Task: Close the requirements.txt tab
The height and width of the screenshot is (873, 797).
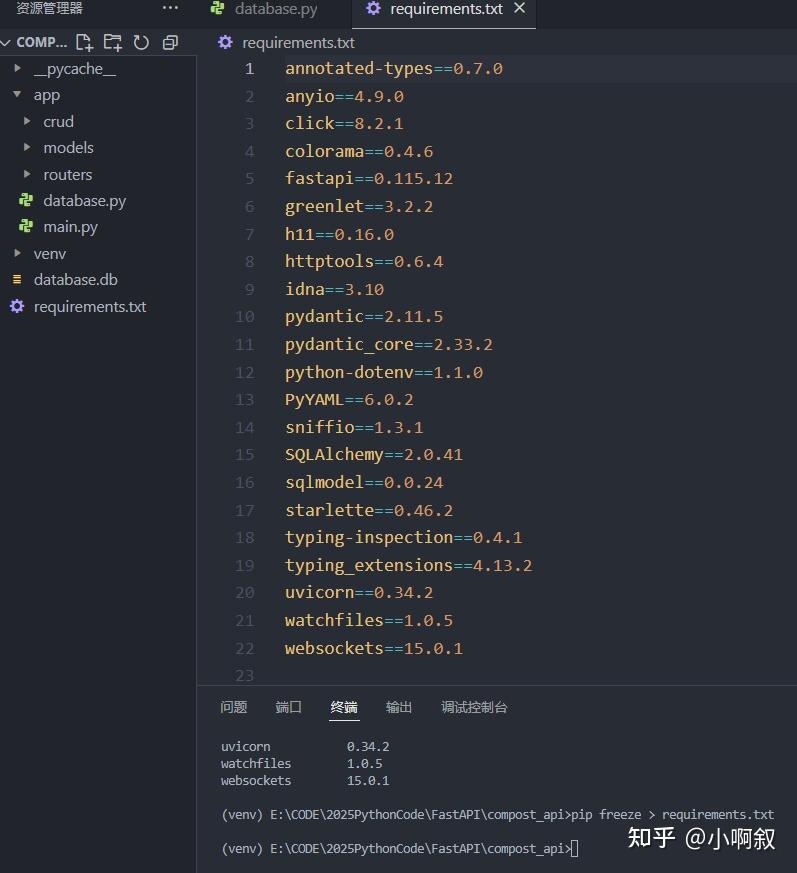Action: tap(519, 9)
